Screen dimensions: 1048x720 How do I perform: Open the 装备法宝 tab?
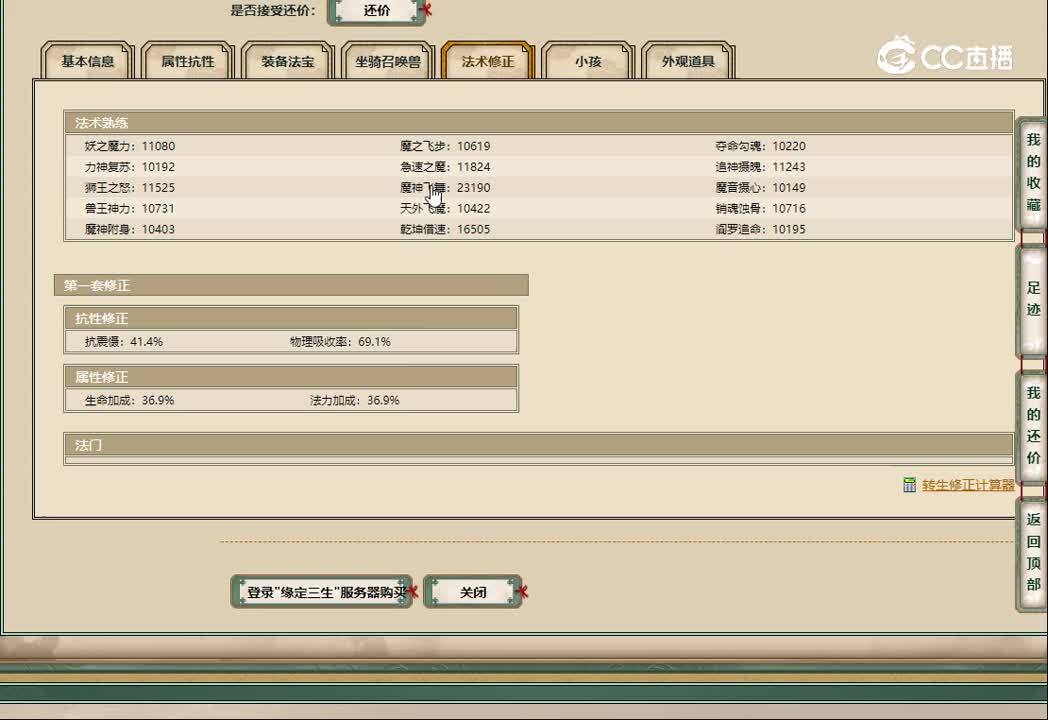288,60
